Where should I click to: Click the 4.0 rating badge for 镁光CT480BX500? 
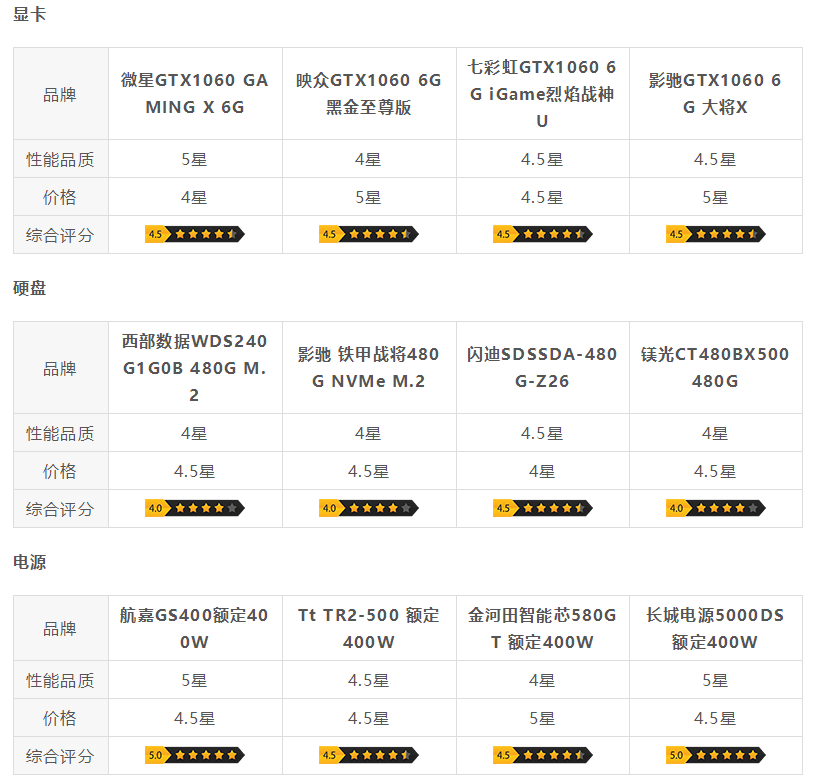coord(716,508)
